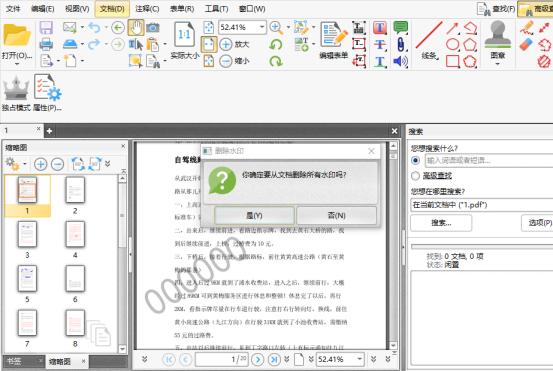Select the selected search text radio button
The image size is (553, 371).
[x=415, y=160]
